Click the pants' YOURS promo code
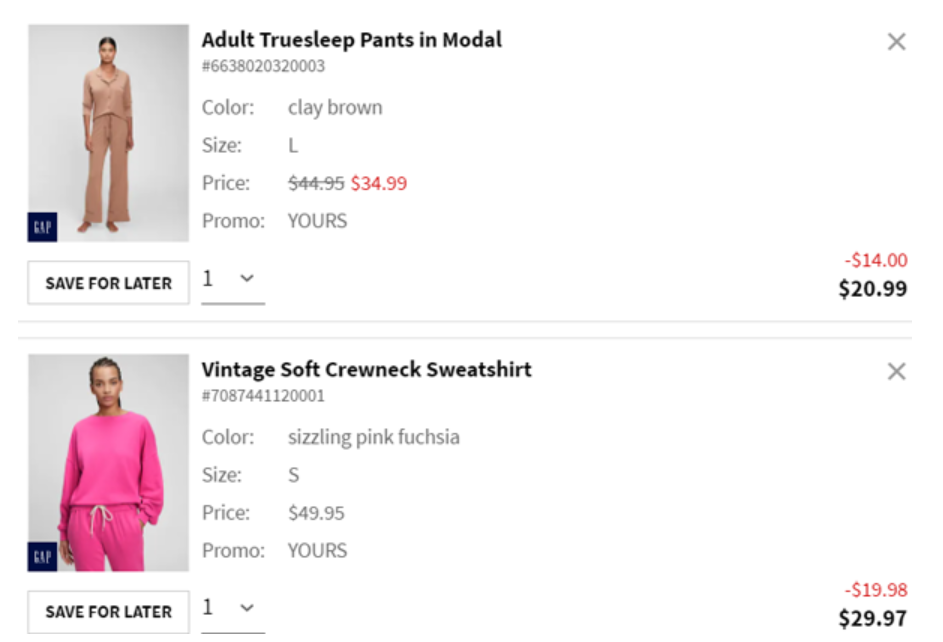 (317, 221)
